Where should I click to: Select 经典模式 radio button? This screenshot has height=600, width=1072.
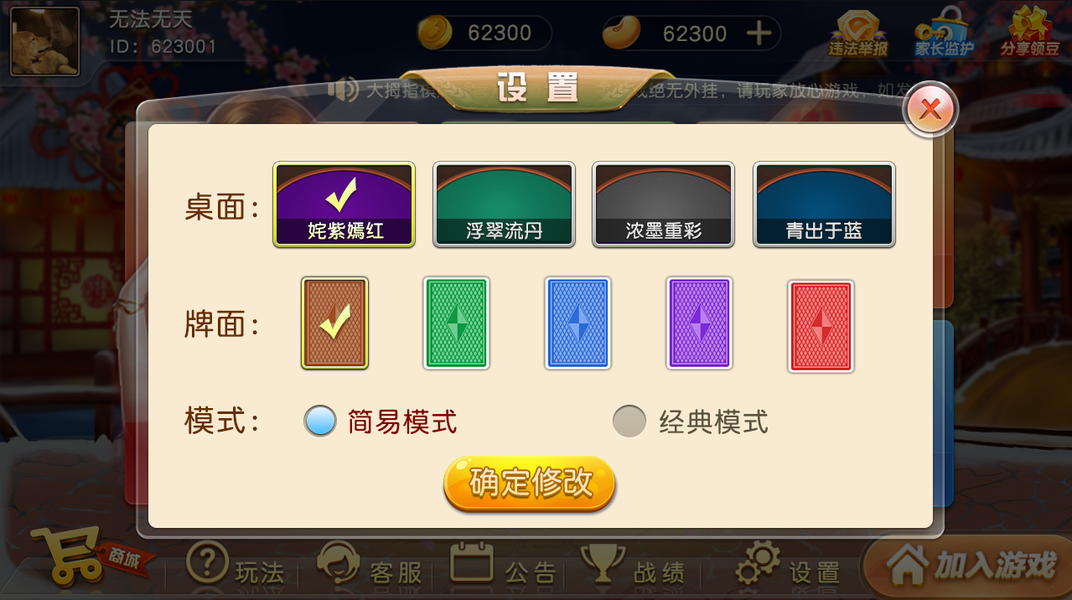[629, 421]
